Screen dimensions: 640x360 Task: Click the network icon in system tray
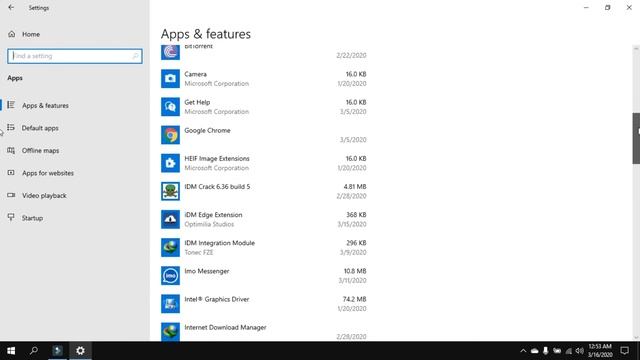(569, 351)
